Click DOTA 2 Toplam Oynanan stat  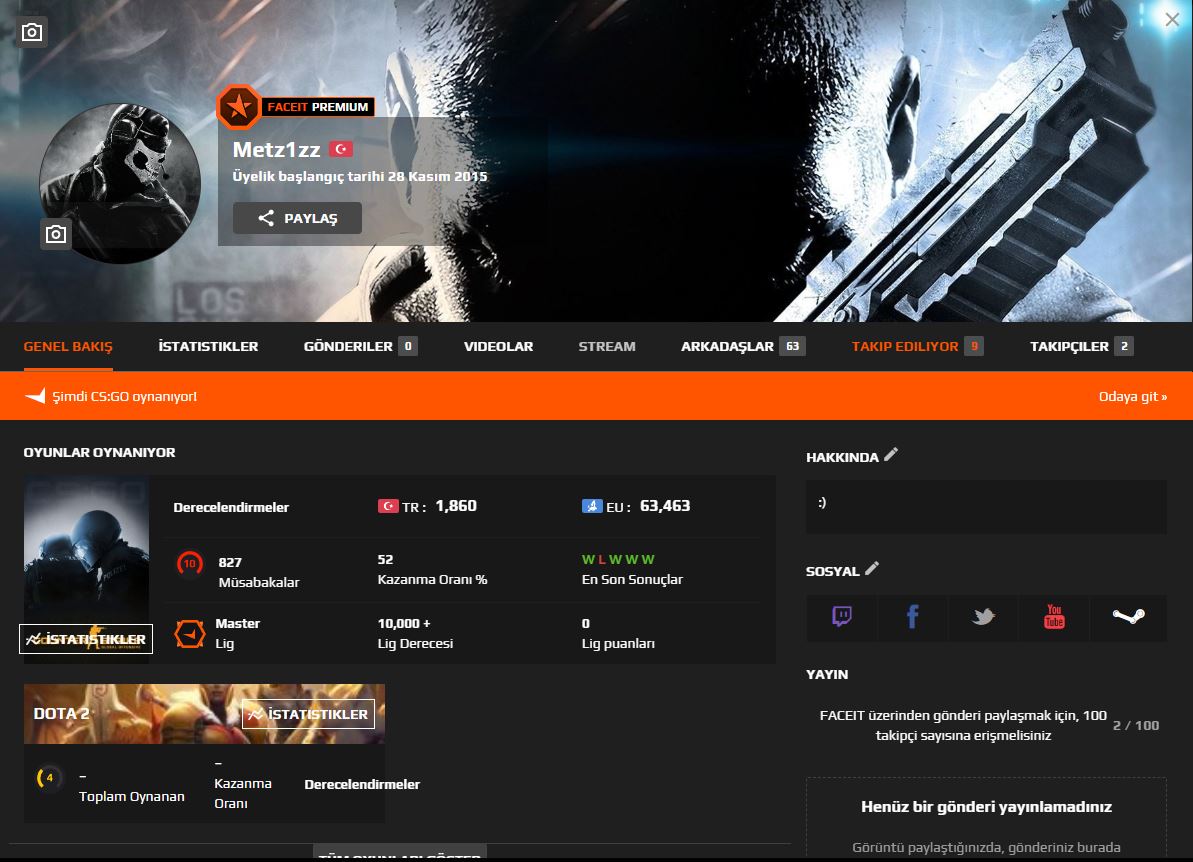132,787
